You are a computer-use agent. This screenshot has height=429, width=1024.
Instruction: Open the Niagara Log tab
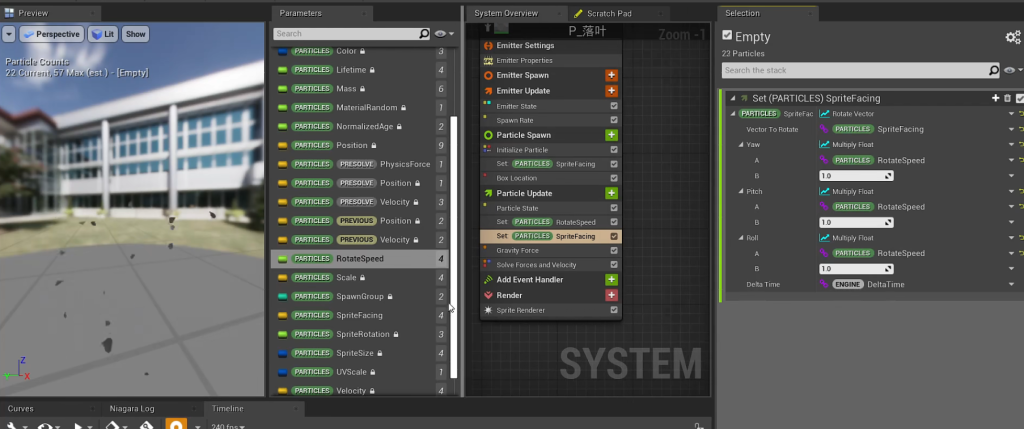[133, 408]
